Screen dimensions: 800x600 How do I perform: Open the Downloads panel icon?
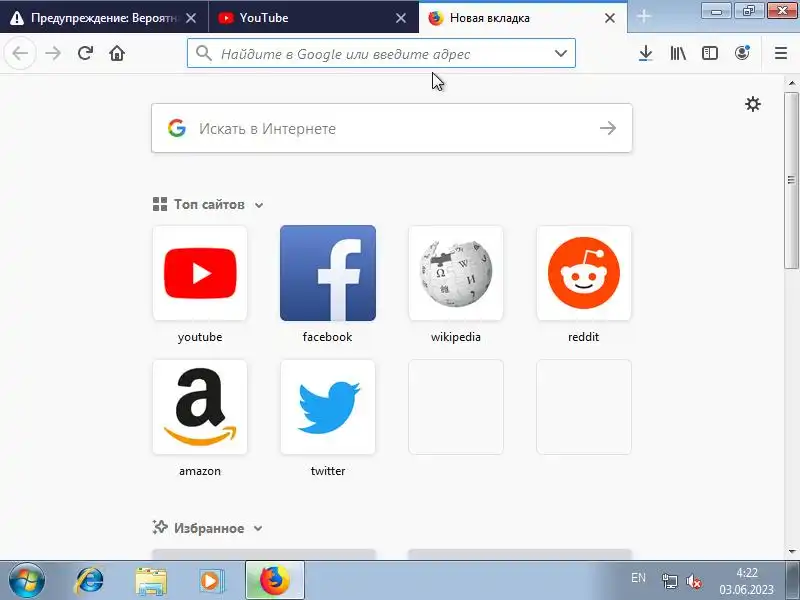pyautogui.click(x=646, y=53)
